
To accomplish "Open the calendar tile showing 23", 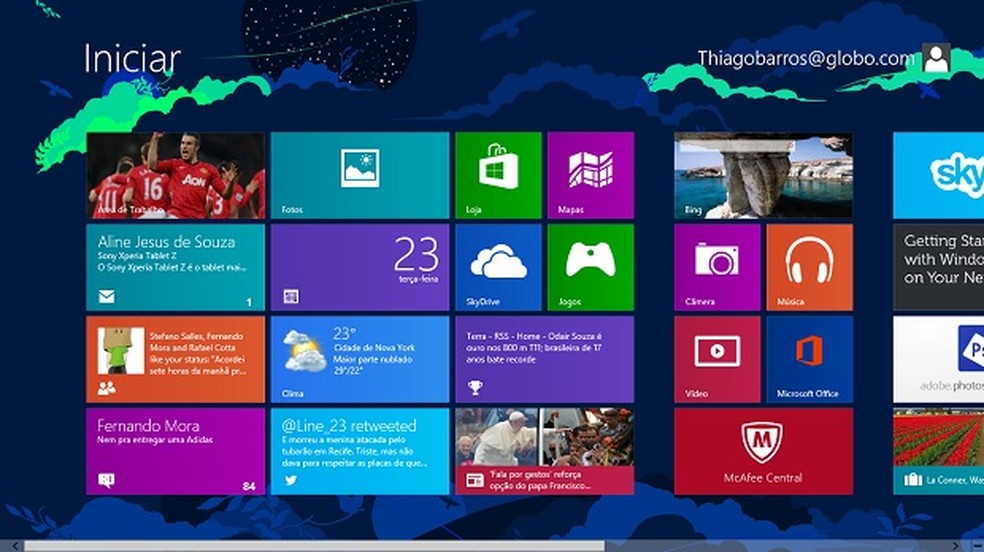I will [x=360, y=267].
